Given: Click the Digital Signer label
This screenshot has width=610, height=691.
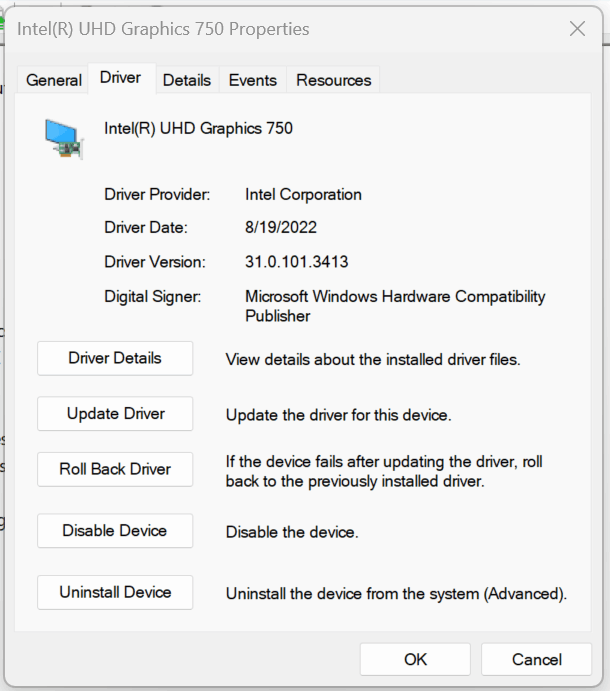Looking at the screenshot, I should coord(152,296).
